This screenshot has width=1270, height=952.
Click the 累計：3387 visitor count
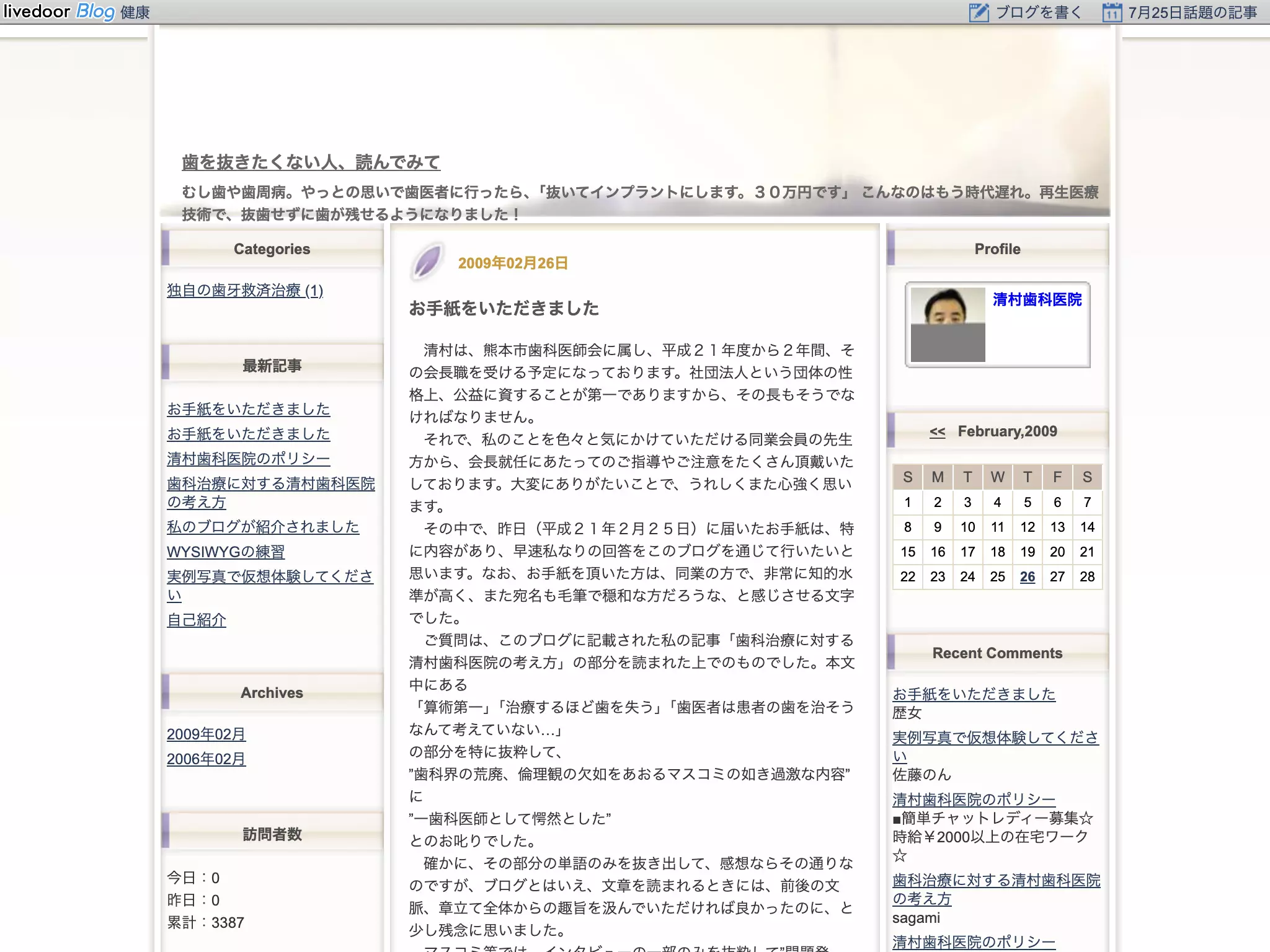(x=205, y=922)
